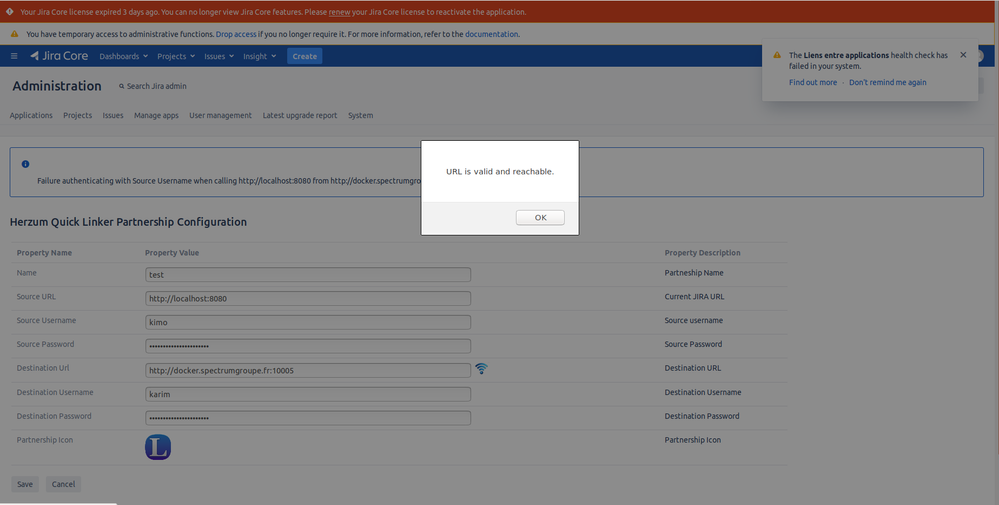Viewport: 999px width, 505px height.
Task: Click the Create button
Action: [x=305, y=56]
